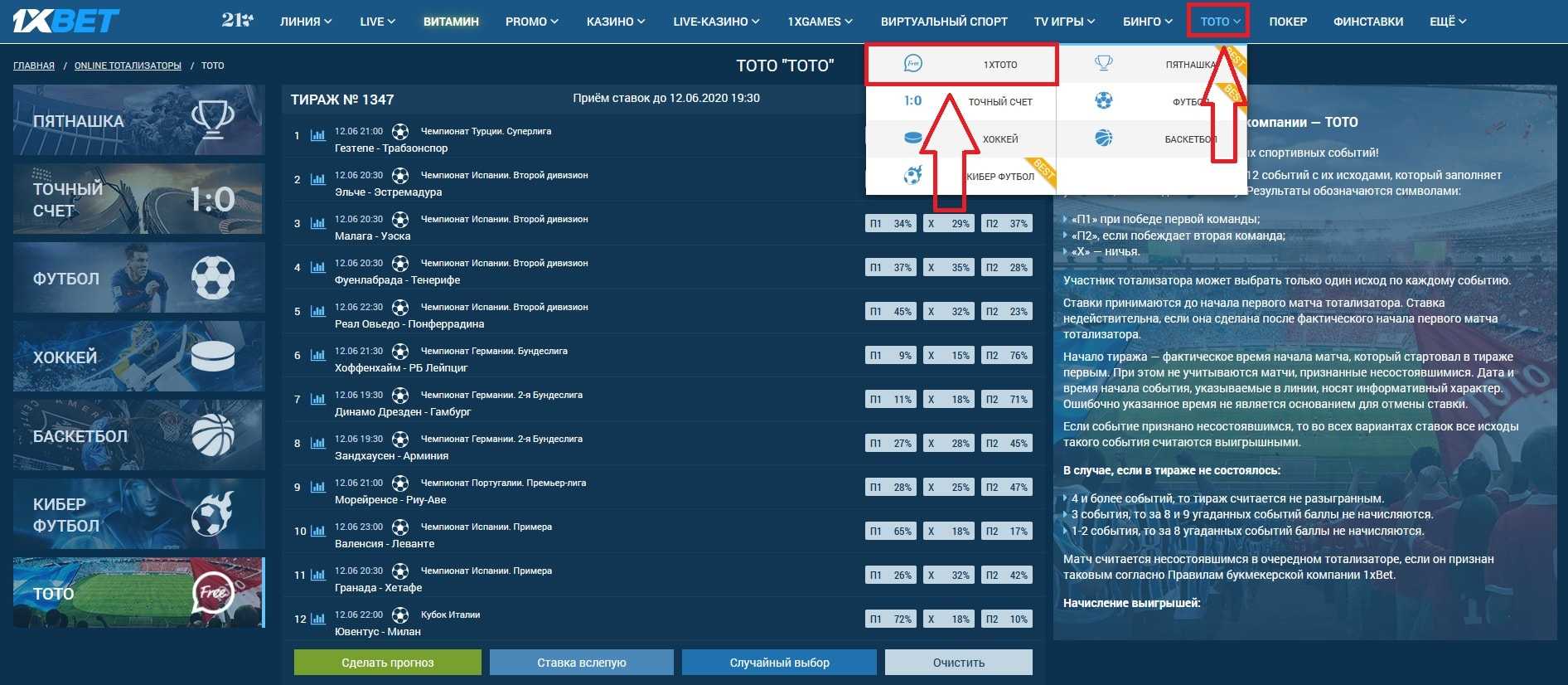
Task: Open statistics chart icon for Валенсия - Леванте
Action: coord(317,531)
